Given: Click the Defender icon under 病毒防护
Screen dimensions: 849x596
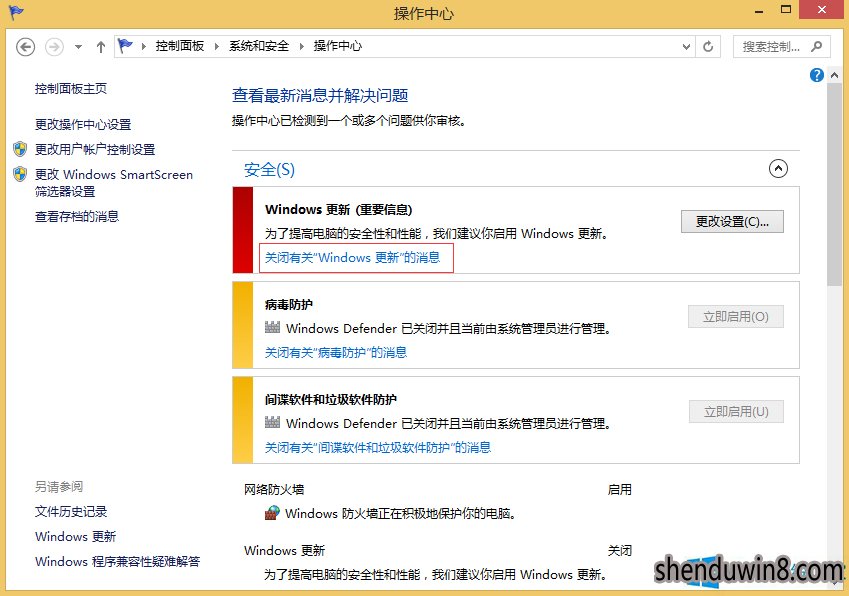Looking at the screenshot, I should pos(272,327).
